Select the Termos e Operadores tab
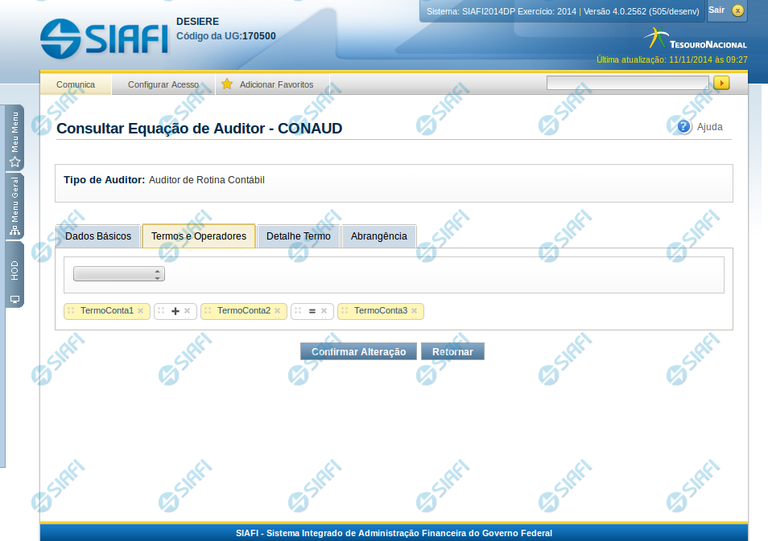This screenshot has width=768, height=541. click(x=198, y=236)
